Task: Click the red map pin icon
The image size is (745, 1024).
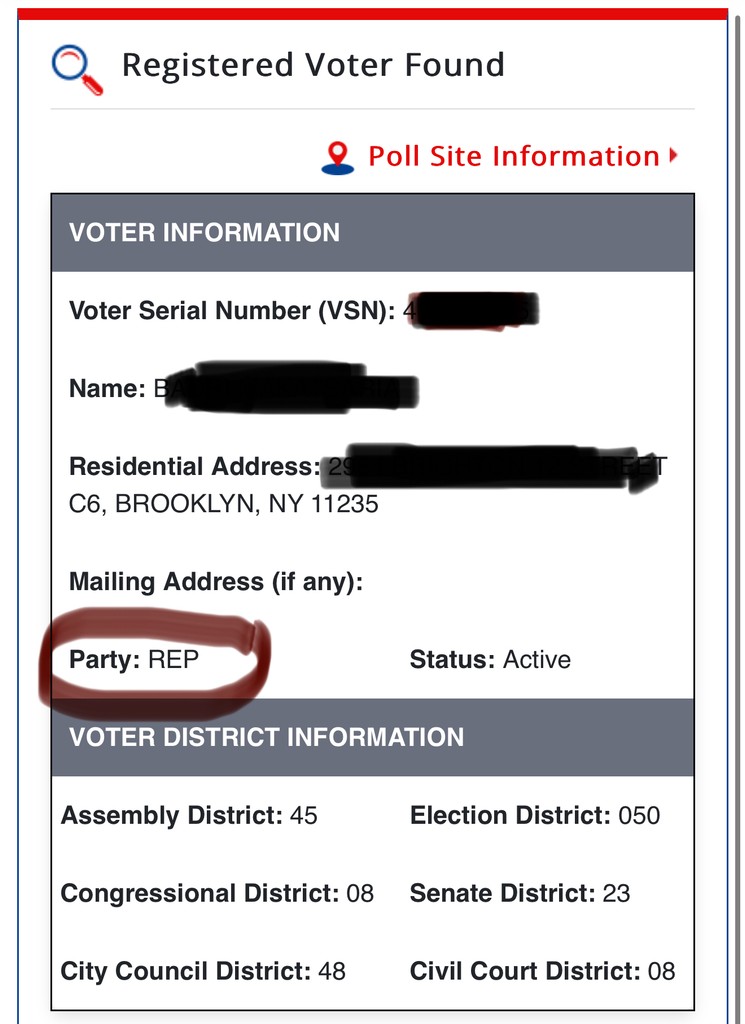Action: tap(338, 157)
